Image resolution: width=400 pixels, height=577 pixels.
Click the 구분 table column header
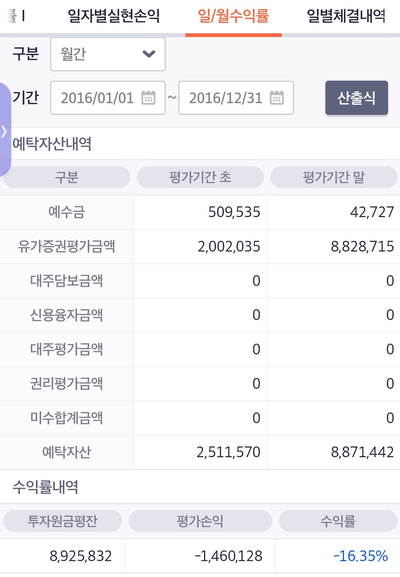pos(67,177)
